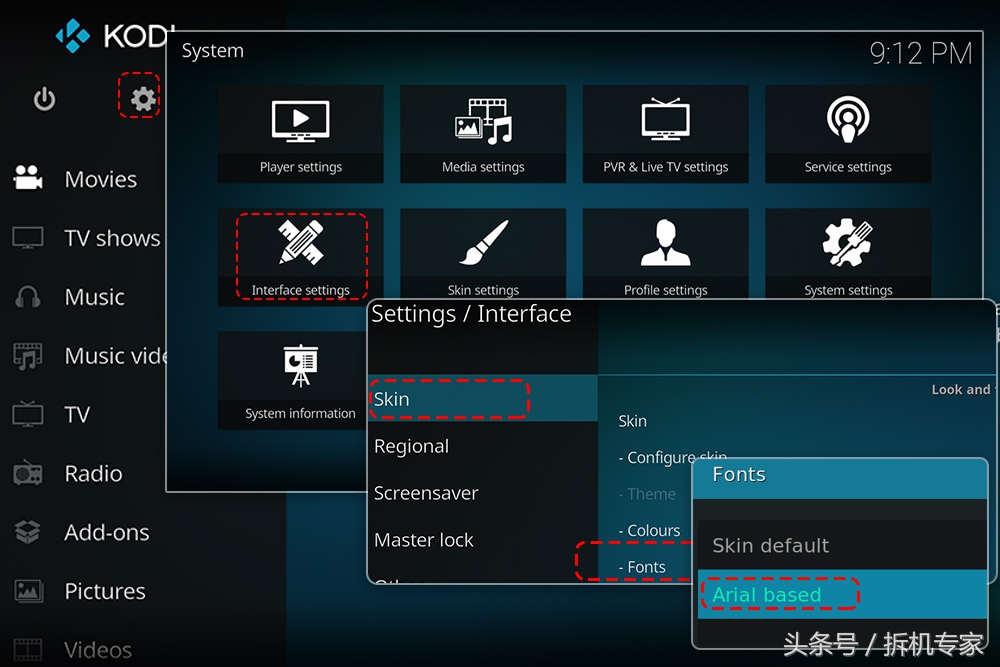Image resolution: width=1000 pixels, height=667 pixels.
Task: Click the Videos film icon
Action: (x=28, y=650)
